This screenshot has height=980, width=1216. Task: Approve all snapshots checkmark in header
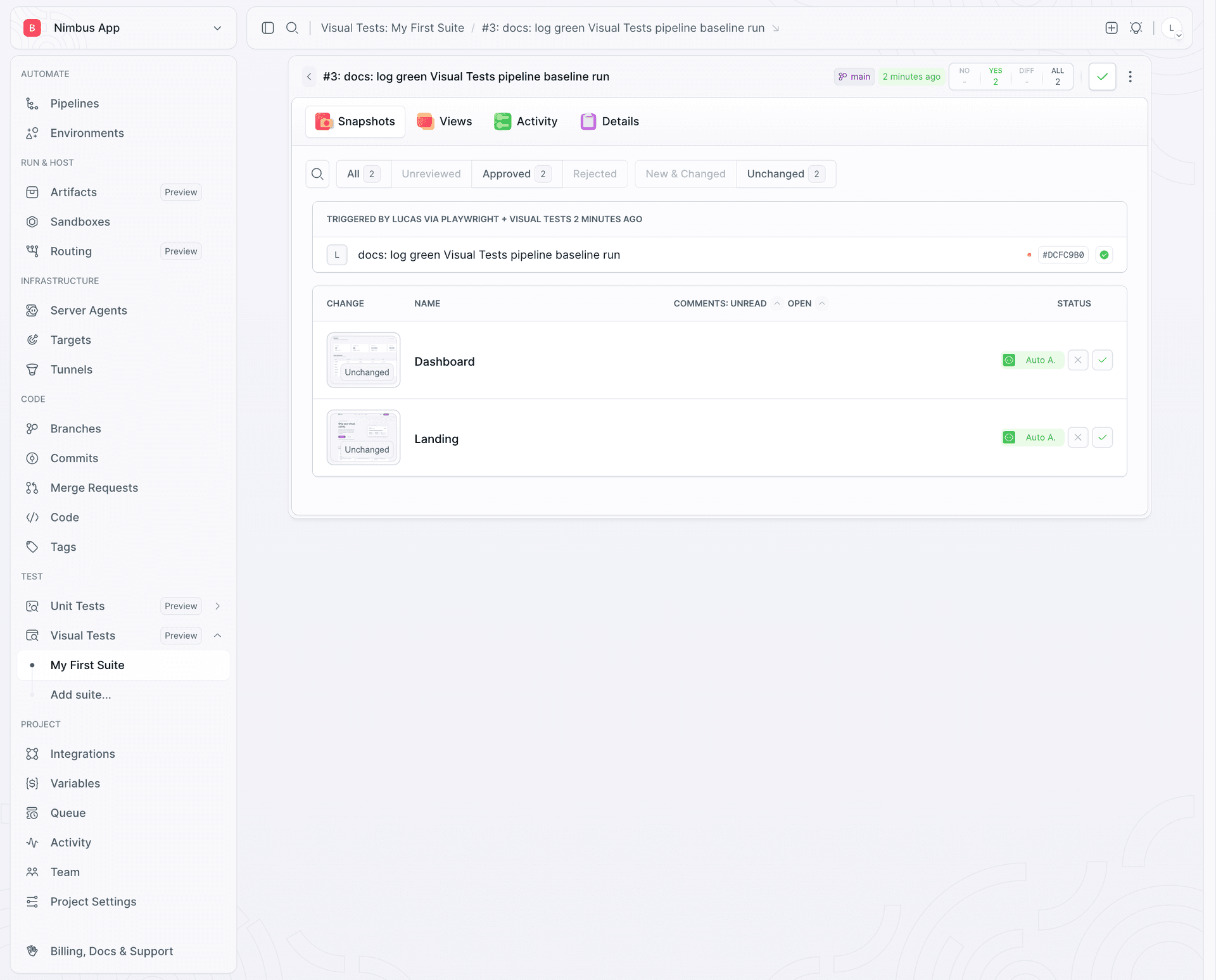point(1103,77)
